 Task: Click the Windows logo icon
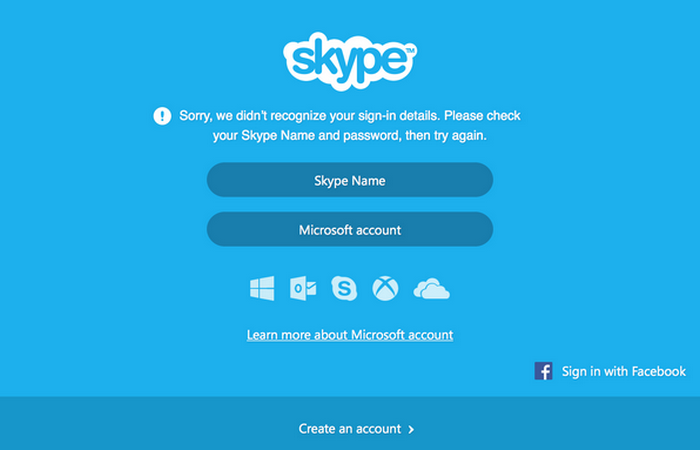coord(262,289)
